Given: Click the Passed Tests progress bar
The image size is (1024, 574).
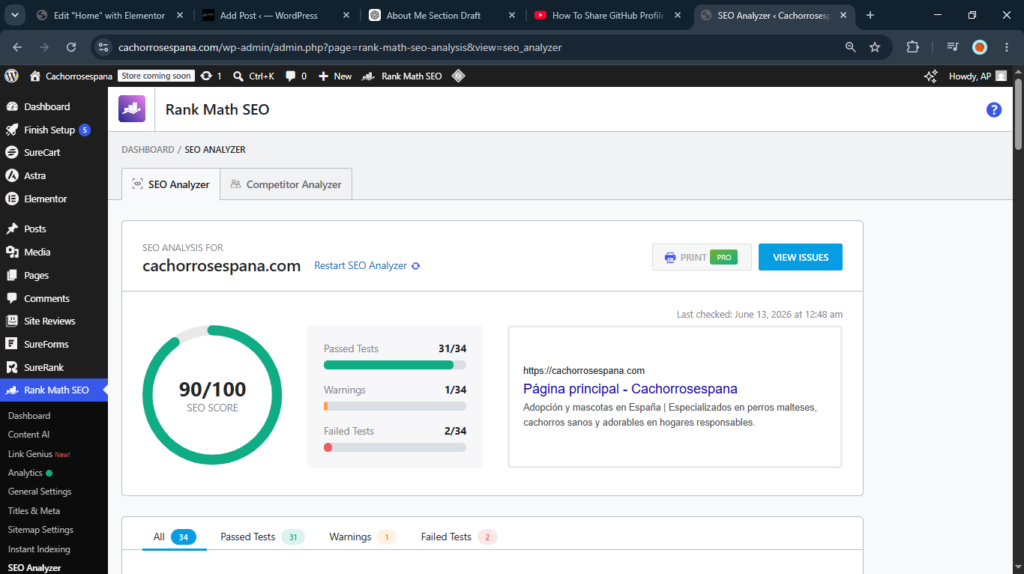Looking at the screenshot, I should point(394,365).
